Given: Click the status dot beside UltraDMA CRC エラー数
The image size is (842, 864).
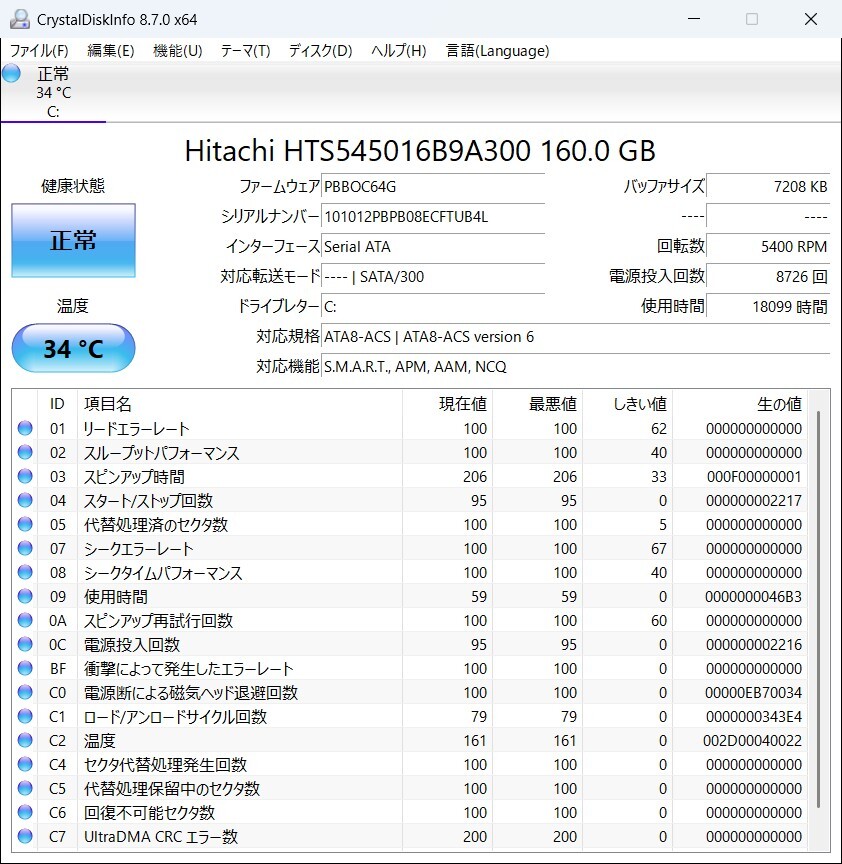Looking at the screenshot, I should point(25,836).
